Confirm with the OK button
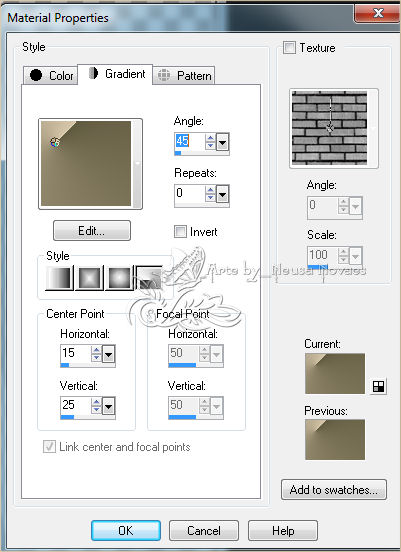Screen dimensions: 401x552 (x=126, y=531)
